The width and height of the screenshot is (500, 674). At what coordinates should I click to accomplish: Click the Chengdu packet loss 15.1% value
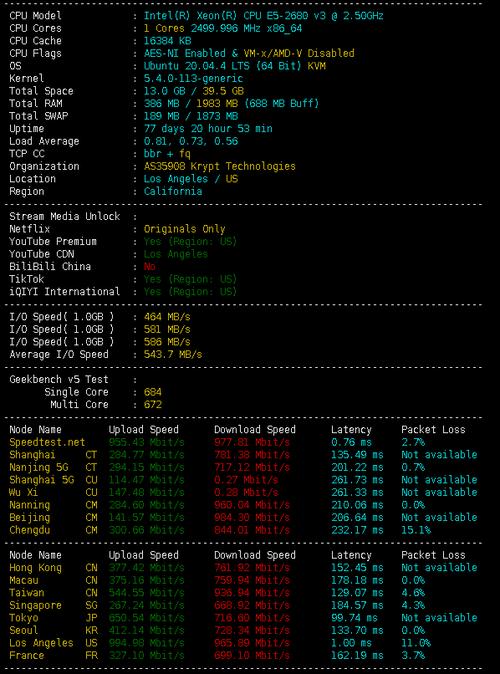click(416, 530)
